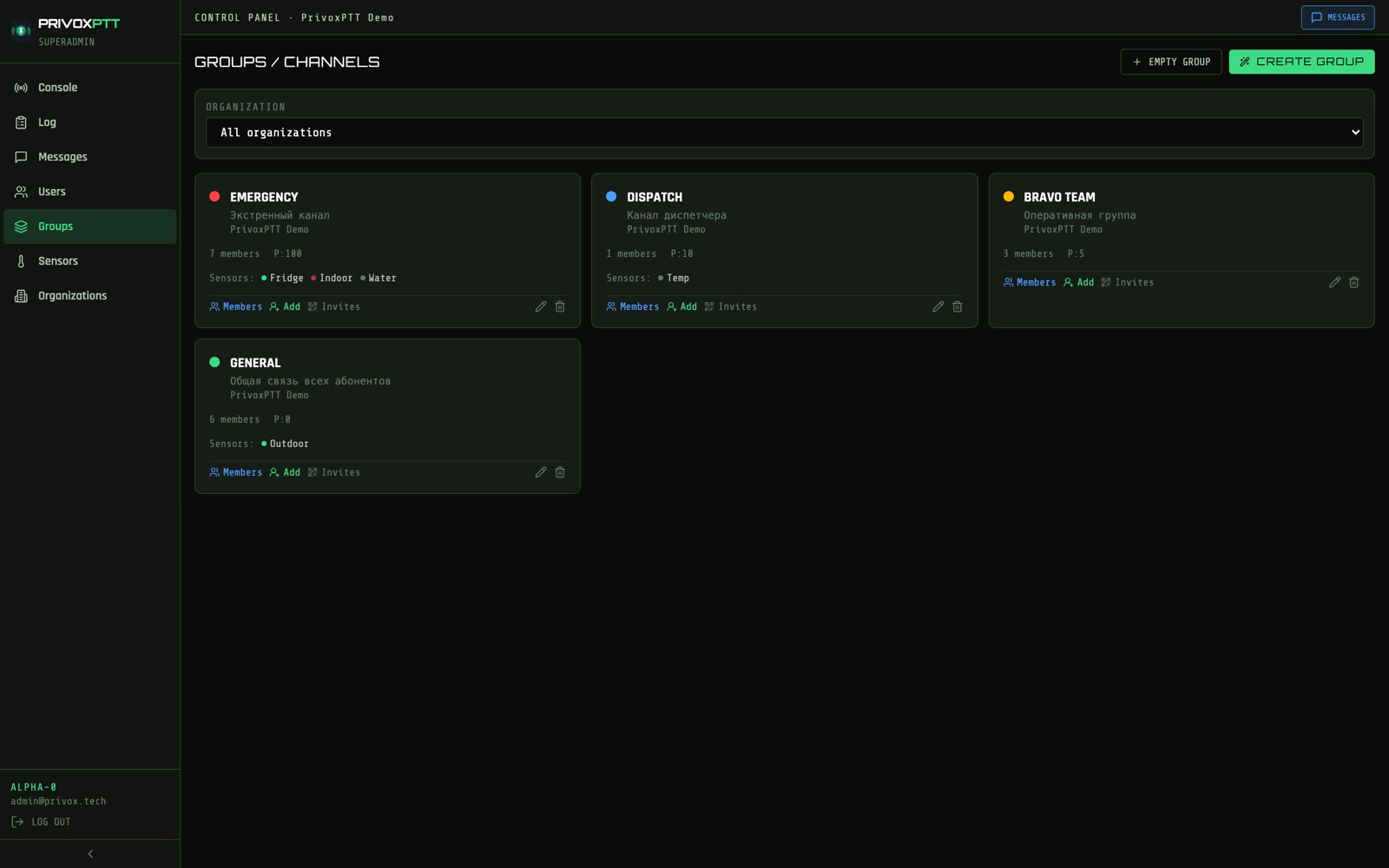This screenshot has width=1389, height=868.
Task: Open Invites for BRAVO TEAM group
Action: pyautogui.click(x=1128, y=282)
